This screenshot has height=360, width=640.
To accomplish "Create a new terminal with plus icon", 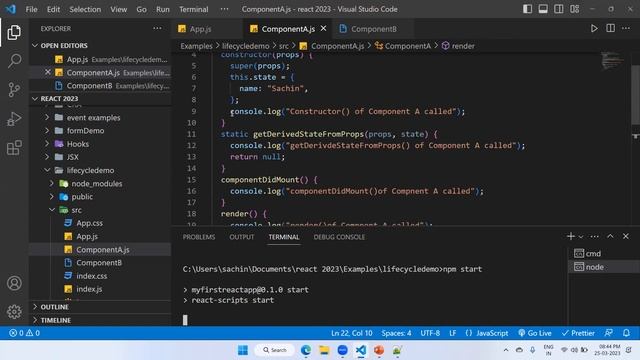I will coord(571,236).
